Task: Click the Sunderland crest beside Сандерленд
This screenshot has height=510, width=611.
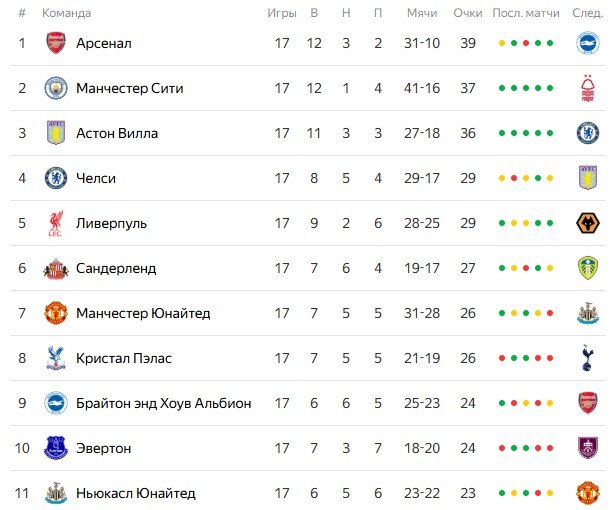Action: 55,268
